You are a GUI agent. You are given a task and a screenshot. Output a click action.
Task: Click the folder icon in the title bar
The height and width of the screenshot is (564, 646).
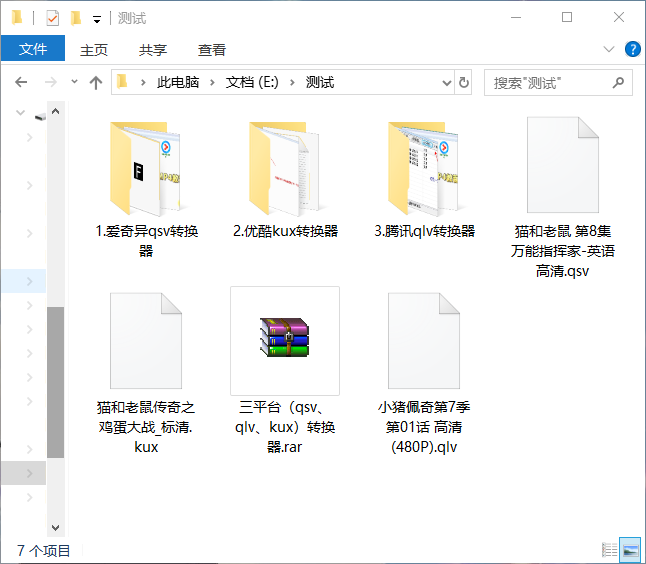pos(17,18)
